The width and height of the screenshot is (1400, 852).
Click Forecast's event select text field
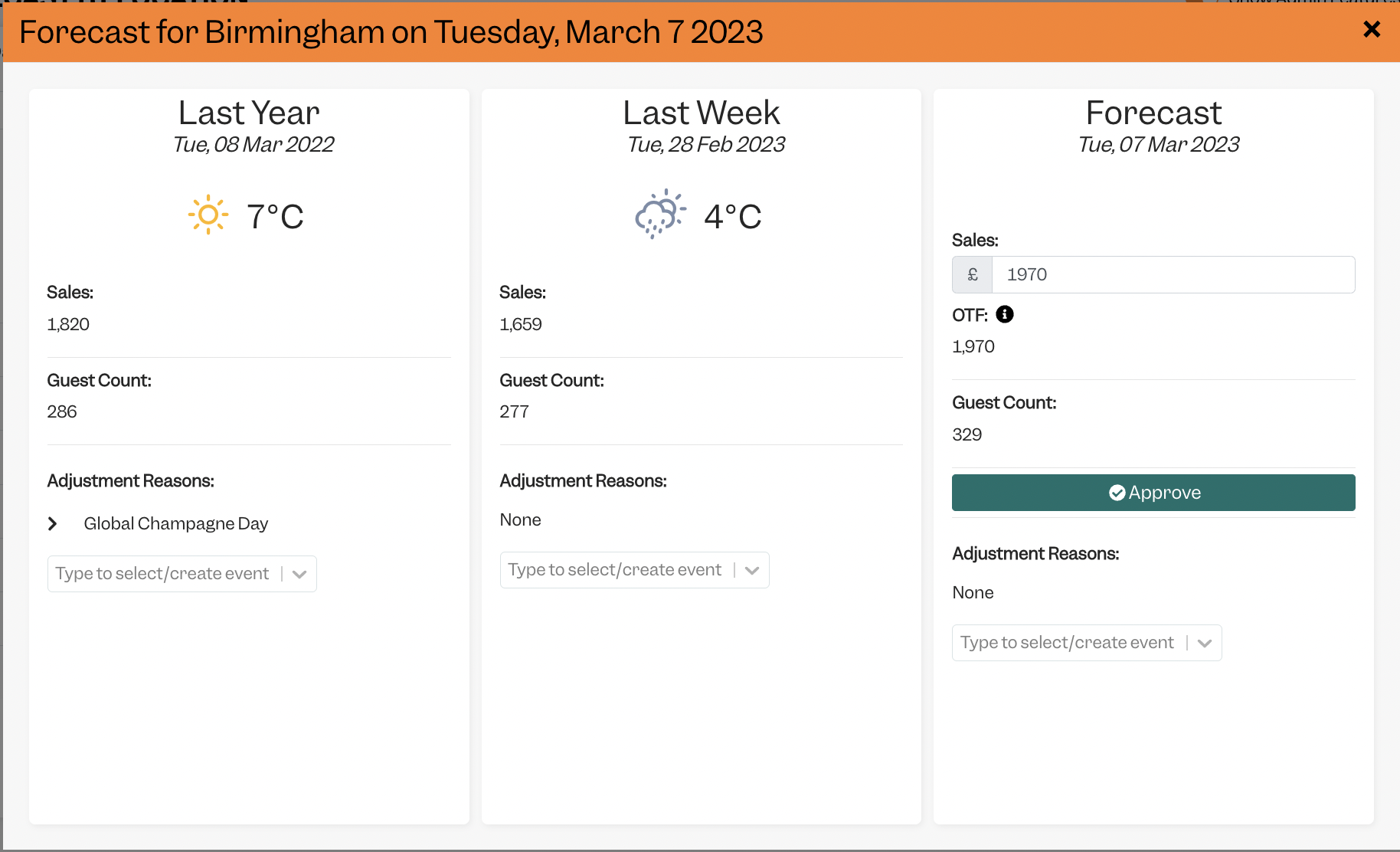coord(1068,643)
